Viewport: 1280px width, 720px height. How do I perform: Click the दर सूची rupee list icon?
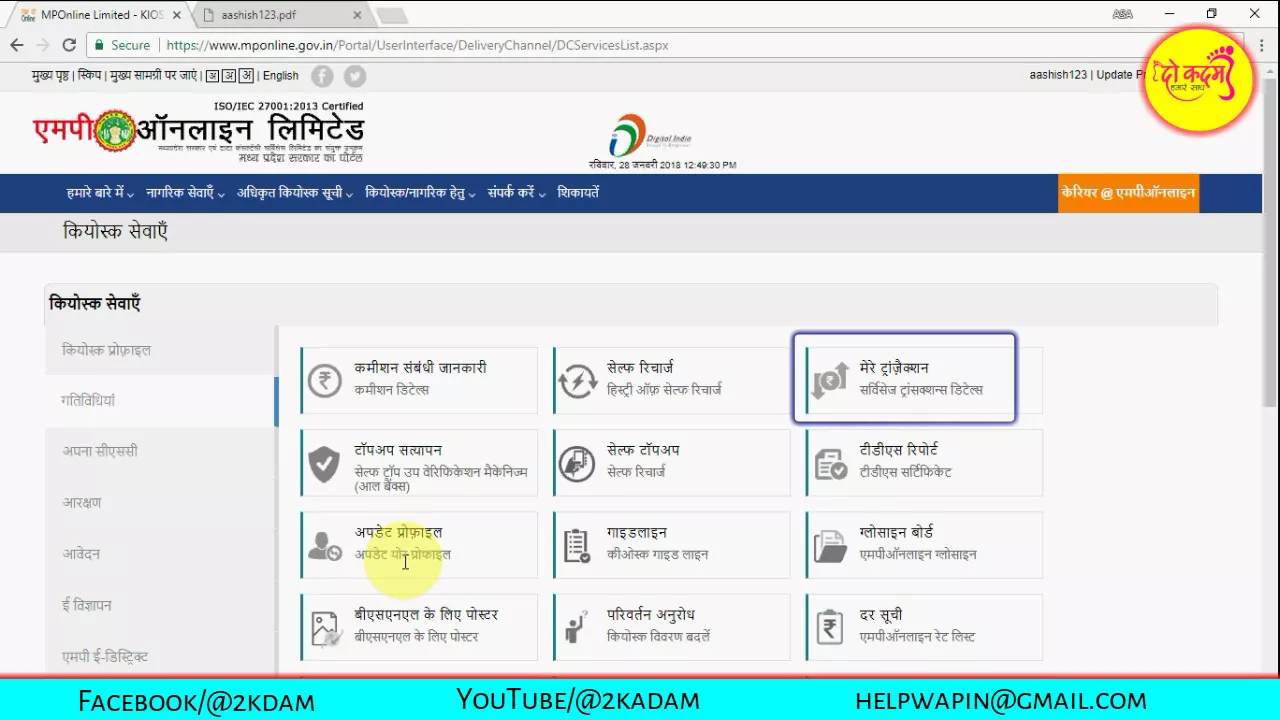click(830, 627)
